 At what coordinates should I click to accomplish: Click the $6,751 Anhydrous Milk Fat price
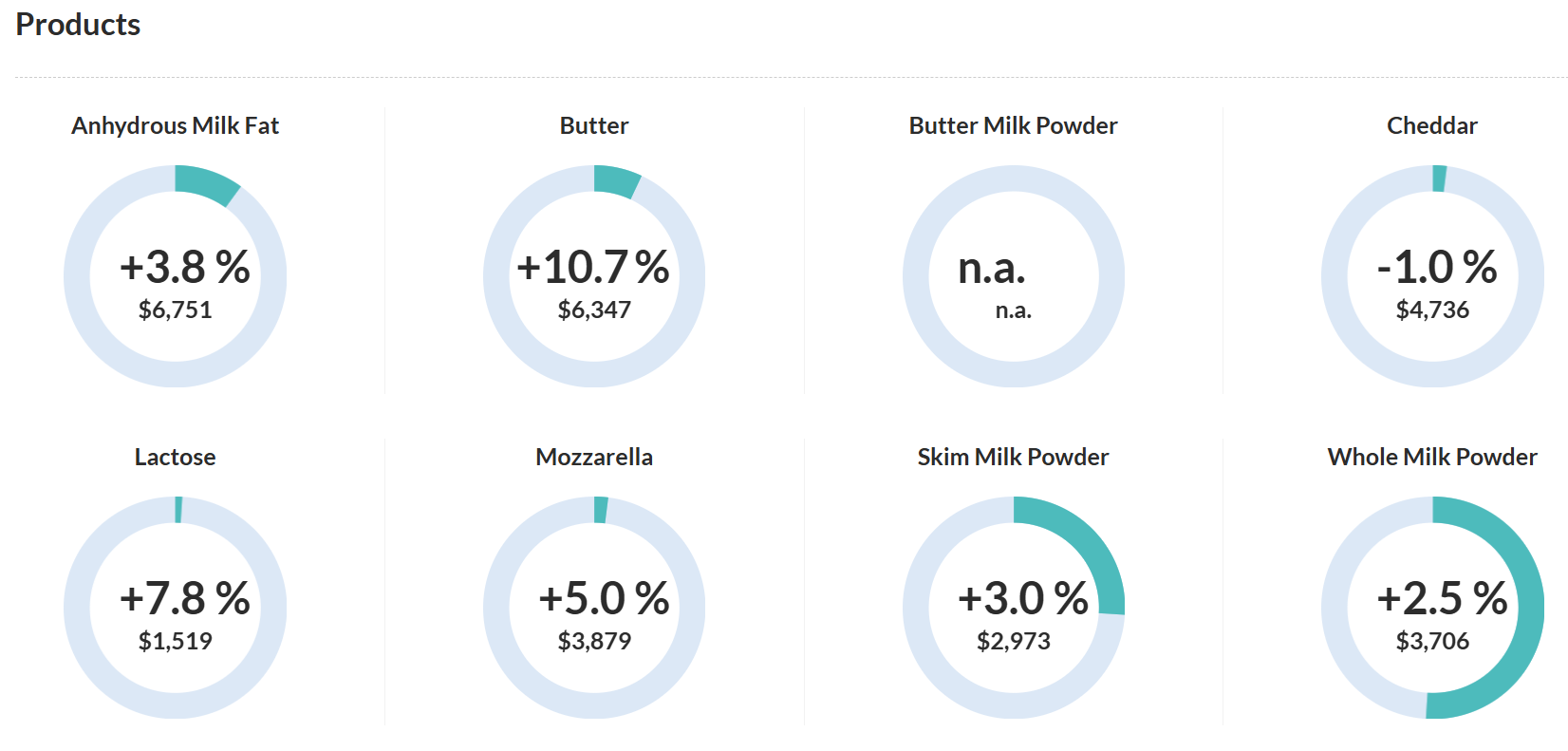point(176,310)
